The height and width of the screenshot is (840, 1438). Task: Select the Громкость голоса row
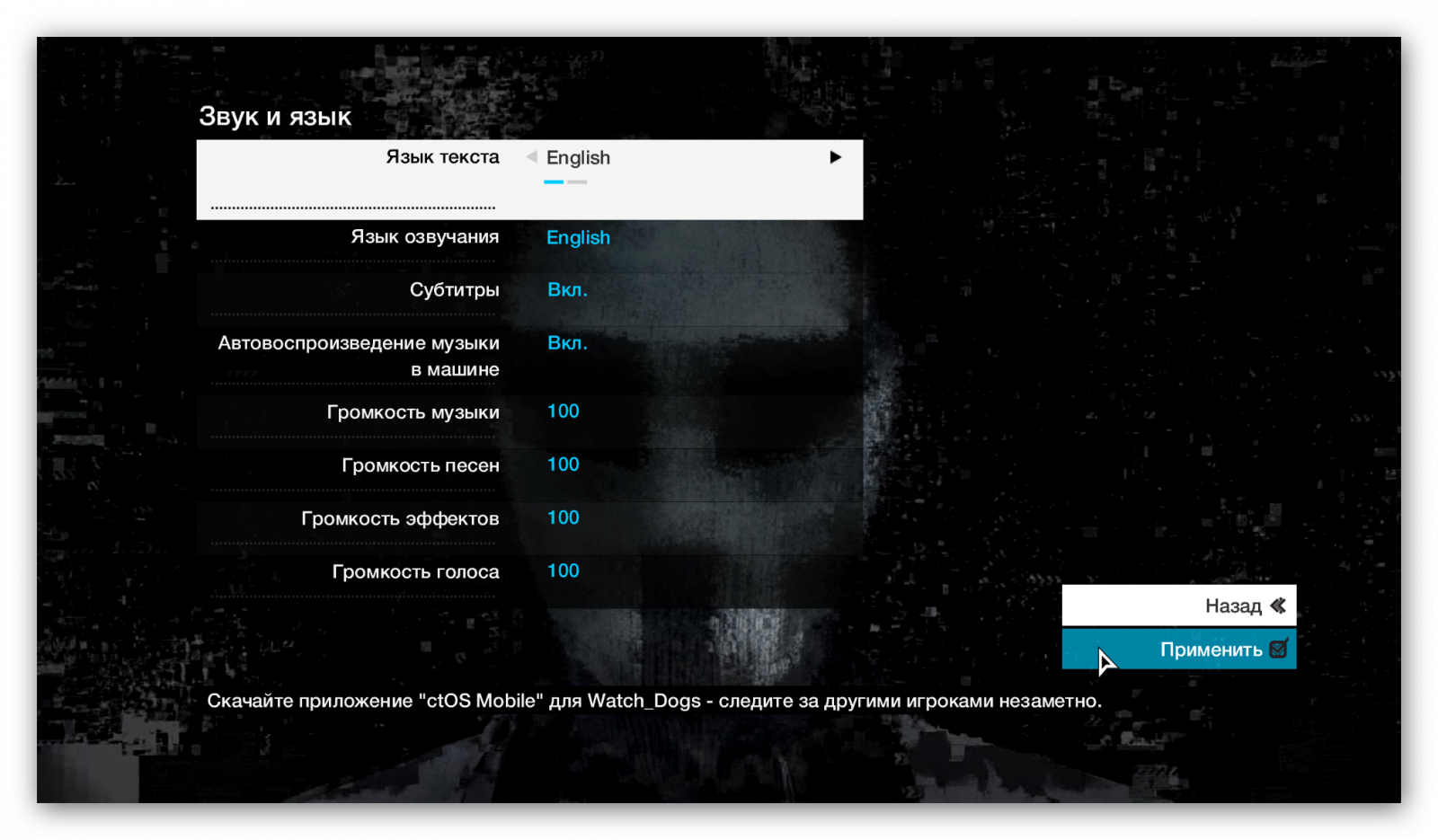(529, 580)
